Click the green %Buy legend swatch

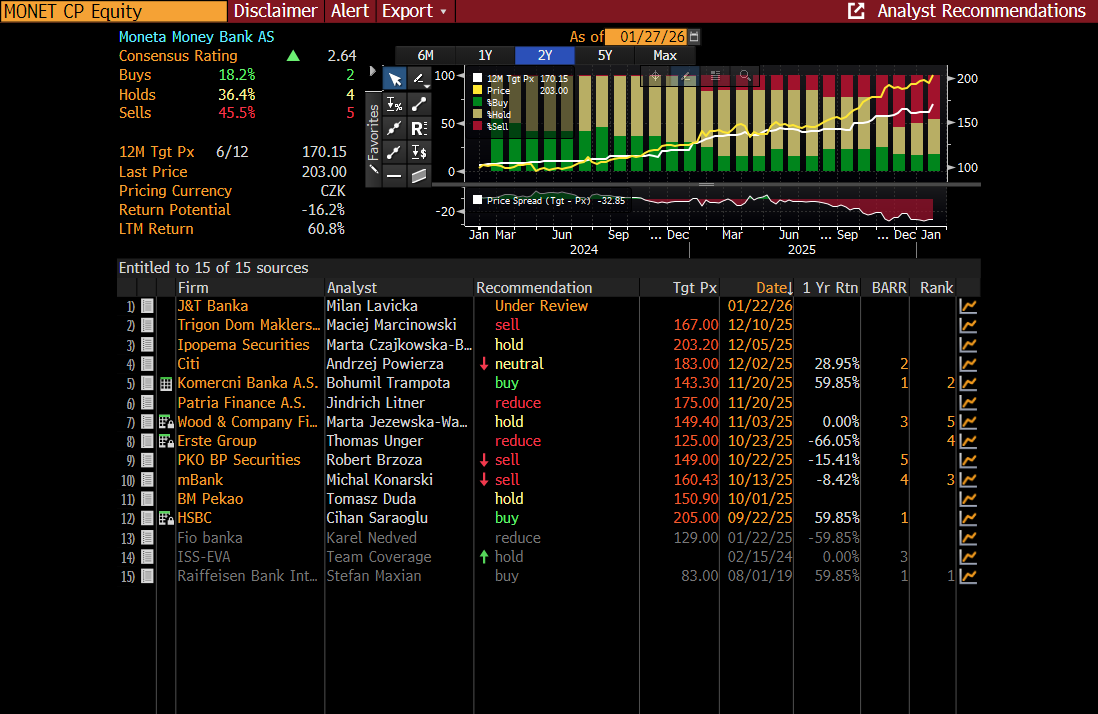478,102
